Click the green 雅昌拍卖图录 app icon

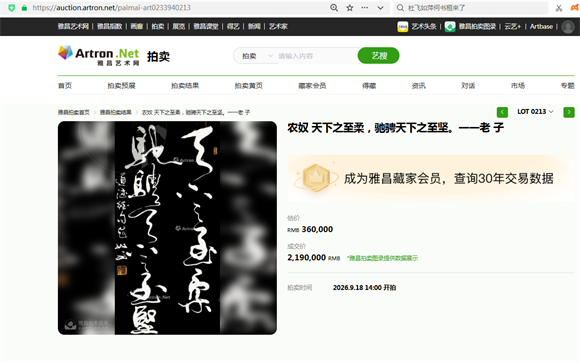pos(450,27)
